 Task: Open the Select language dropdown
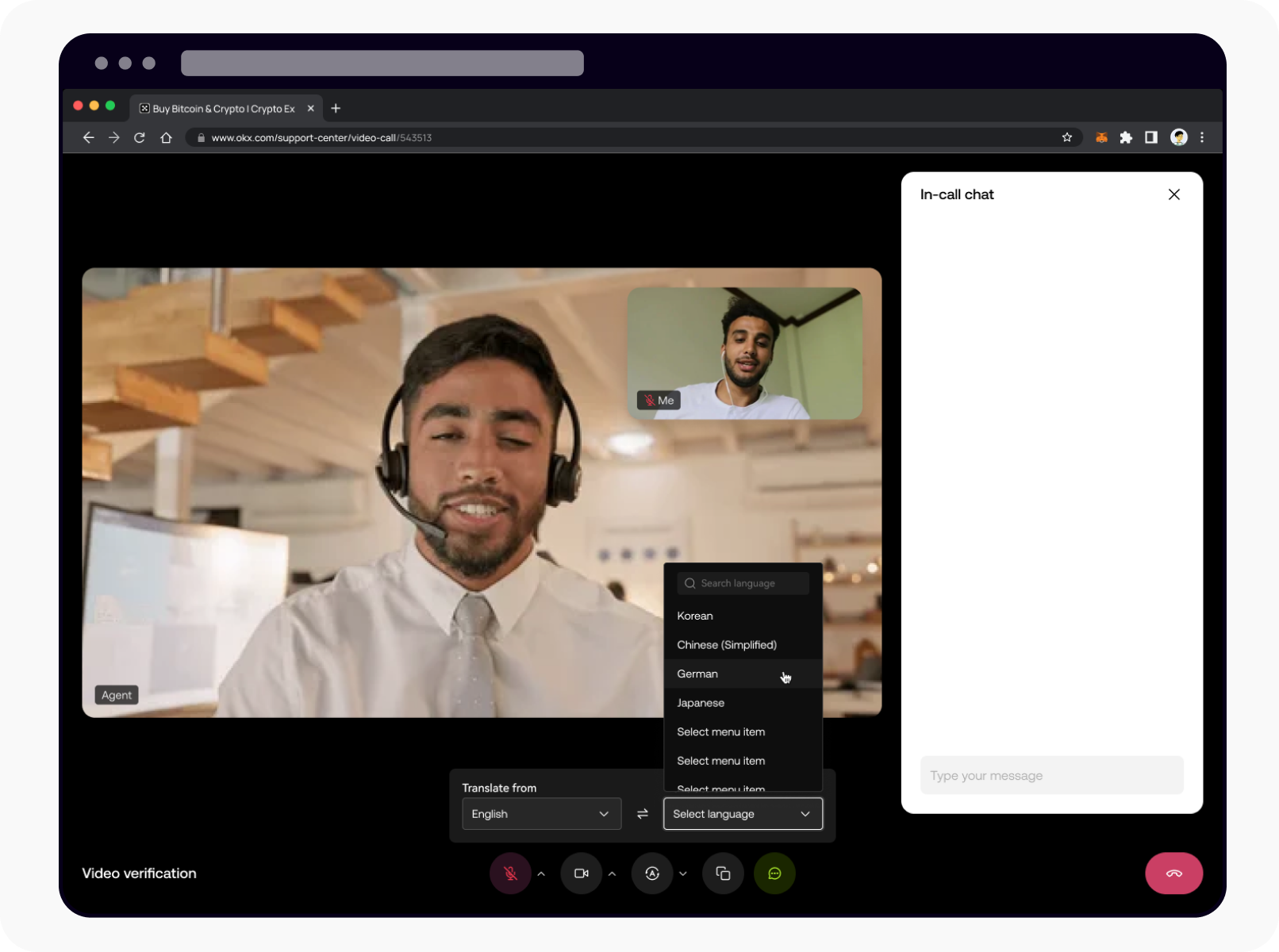(743, 813)
